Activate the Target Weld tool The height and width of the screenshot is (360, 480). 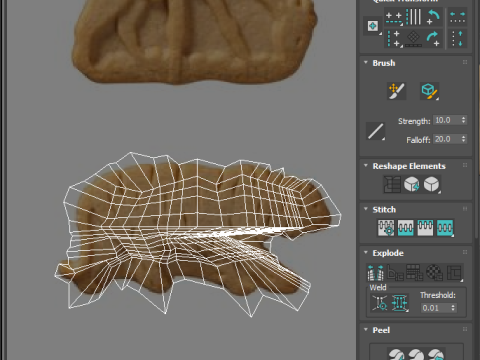click(380, 303)
